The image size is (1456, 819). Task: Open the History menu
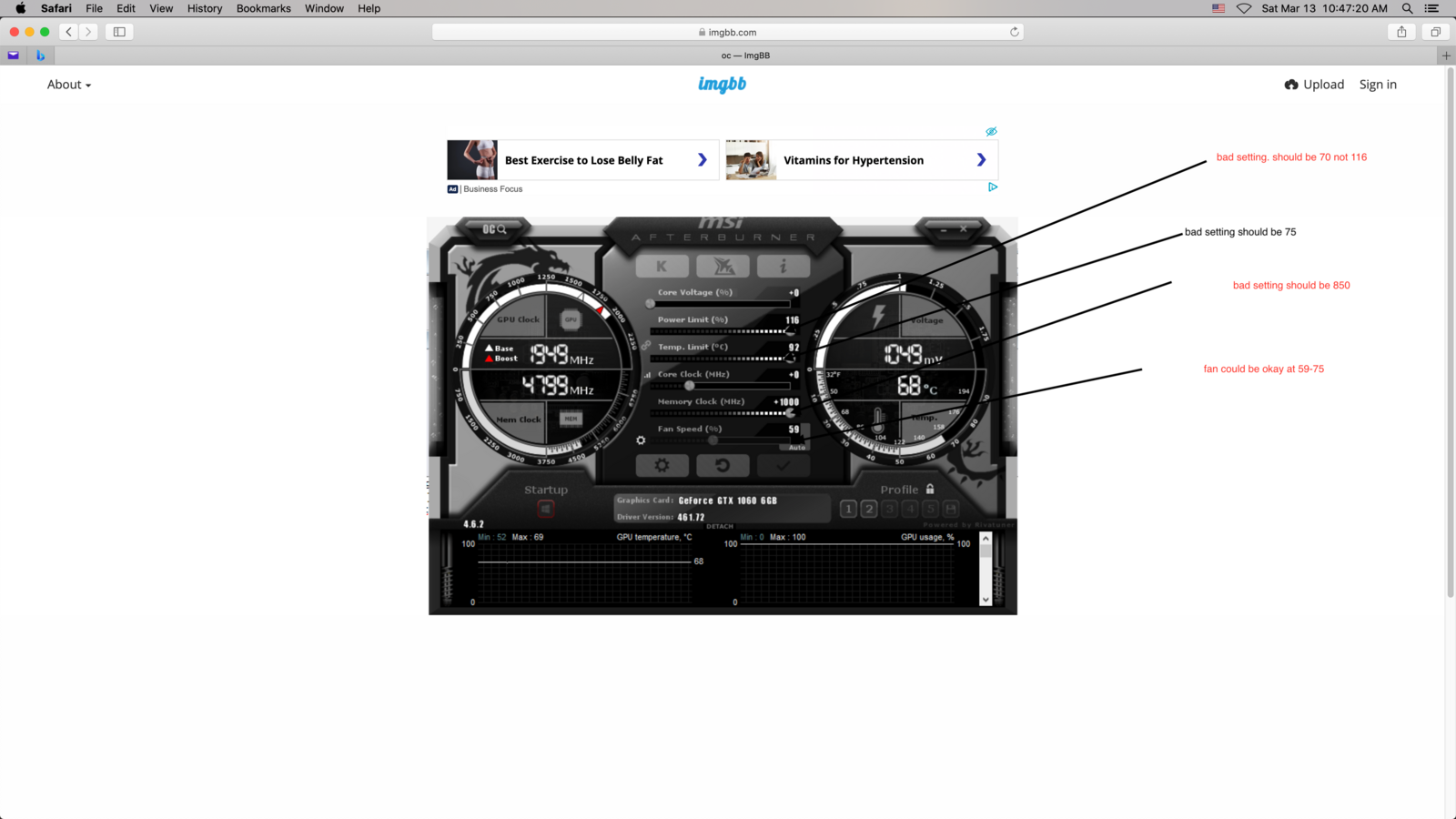coord(205,8)
